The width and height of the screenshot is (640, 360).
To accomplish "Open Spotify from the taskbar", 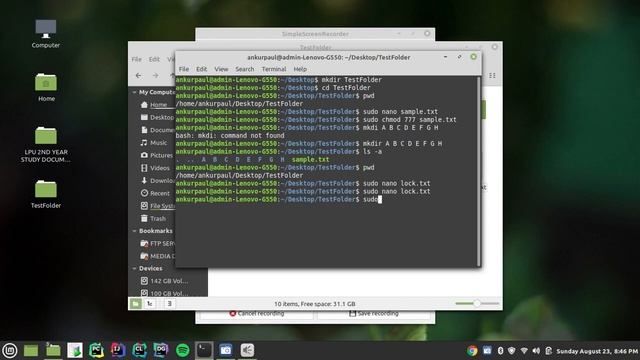I will [x=182, y=350].
